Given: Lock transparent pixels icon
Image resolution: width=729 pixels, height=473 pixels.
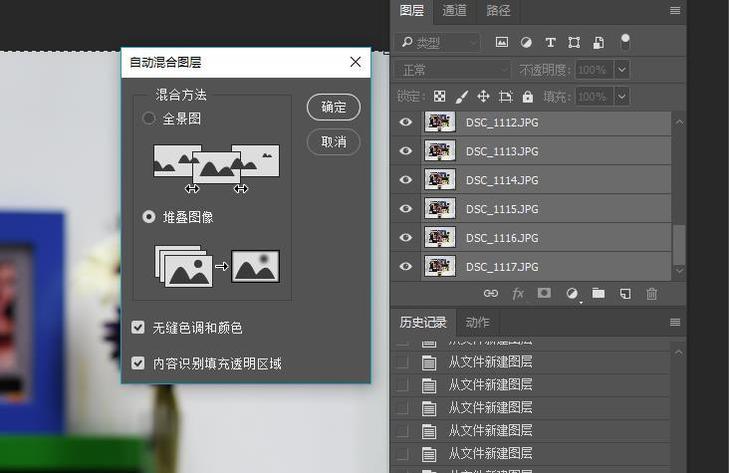Looking at the screenshot, I should (x=439, y=97).
